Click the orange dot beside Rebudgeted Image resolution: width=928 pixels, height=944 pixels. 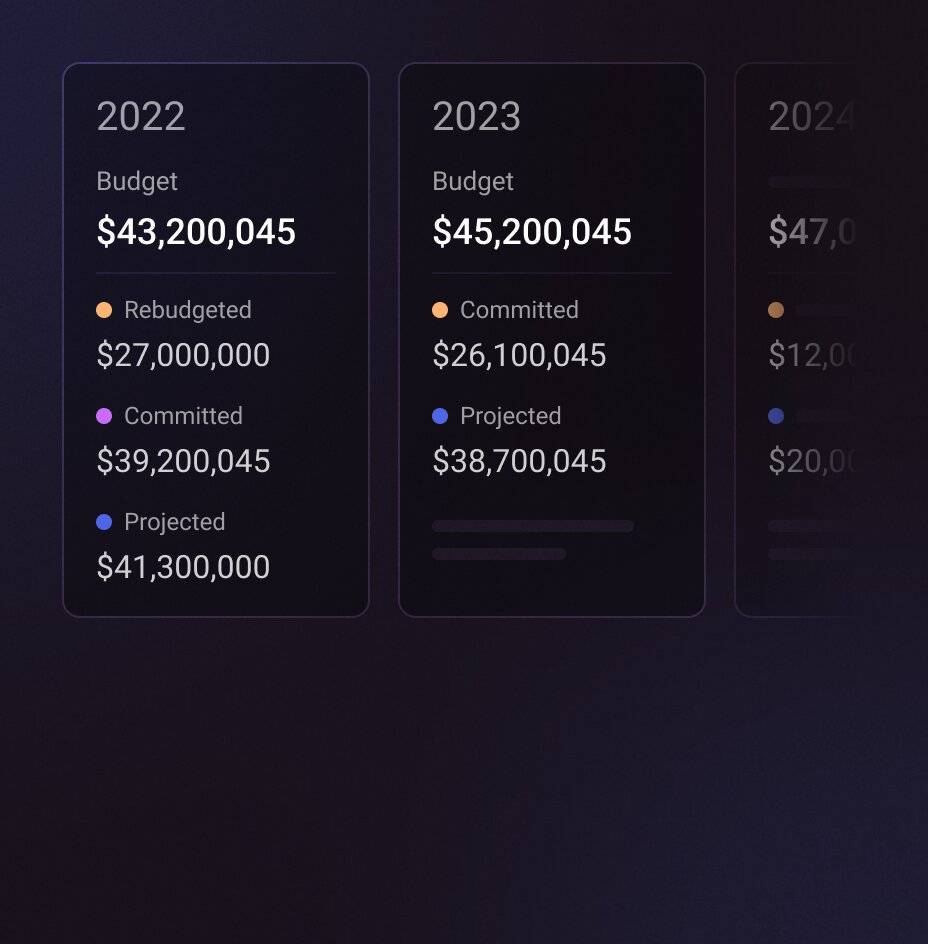point(104,310)
